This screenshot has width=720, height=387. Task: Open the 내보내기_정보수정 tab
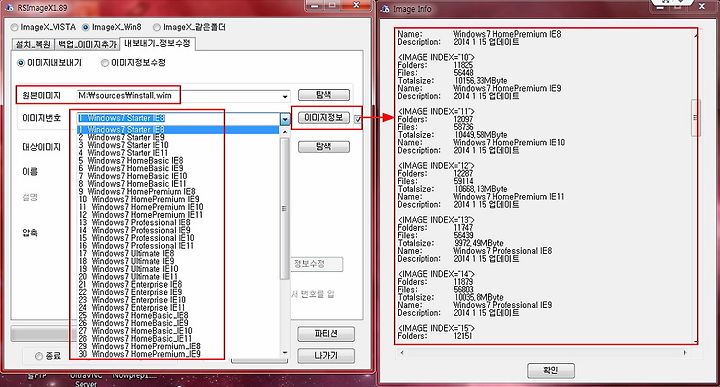tap(157, 44)
